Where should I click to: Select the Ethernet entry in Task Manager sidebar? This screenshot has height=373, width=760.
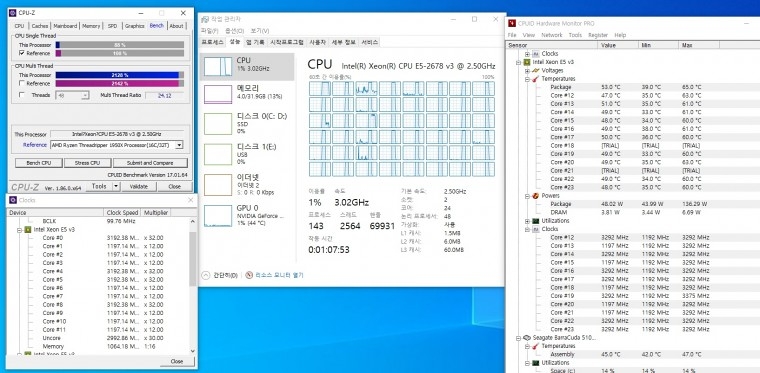(246, 185)
